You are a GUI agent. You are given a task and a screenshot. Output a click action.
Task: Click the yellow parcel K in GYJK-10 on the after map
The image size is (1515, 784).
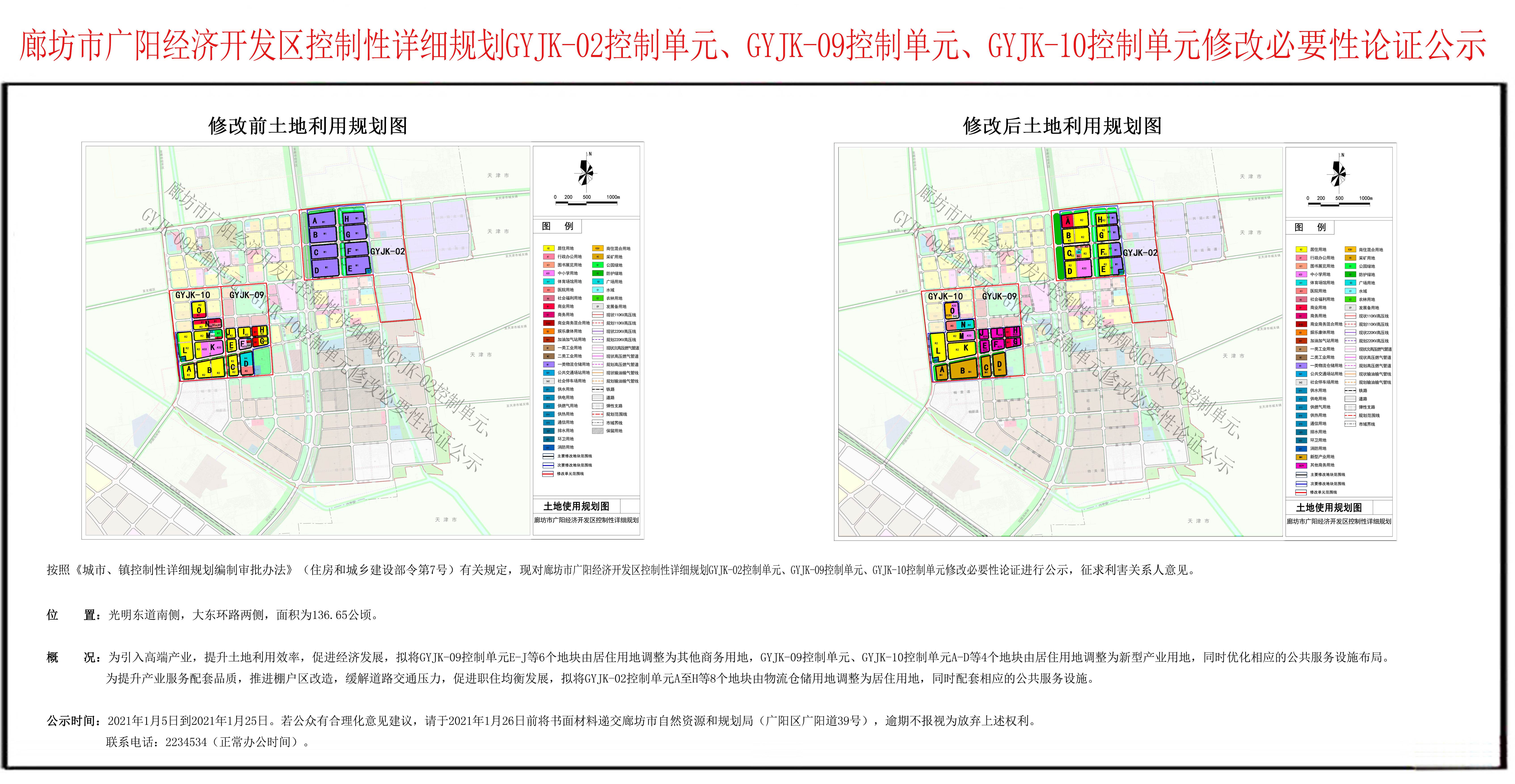[962, 350]
